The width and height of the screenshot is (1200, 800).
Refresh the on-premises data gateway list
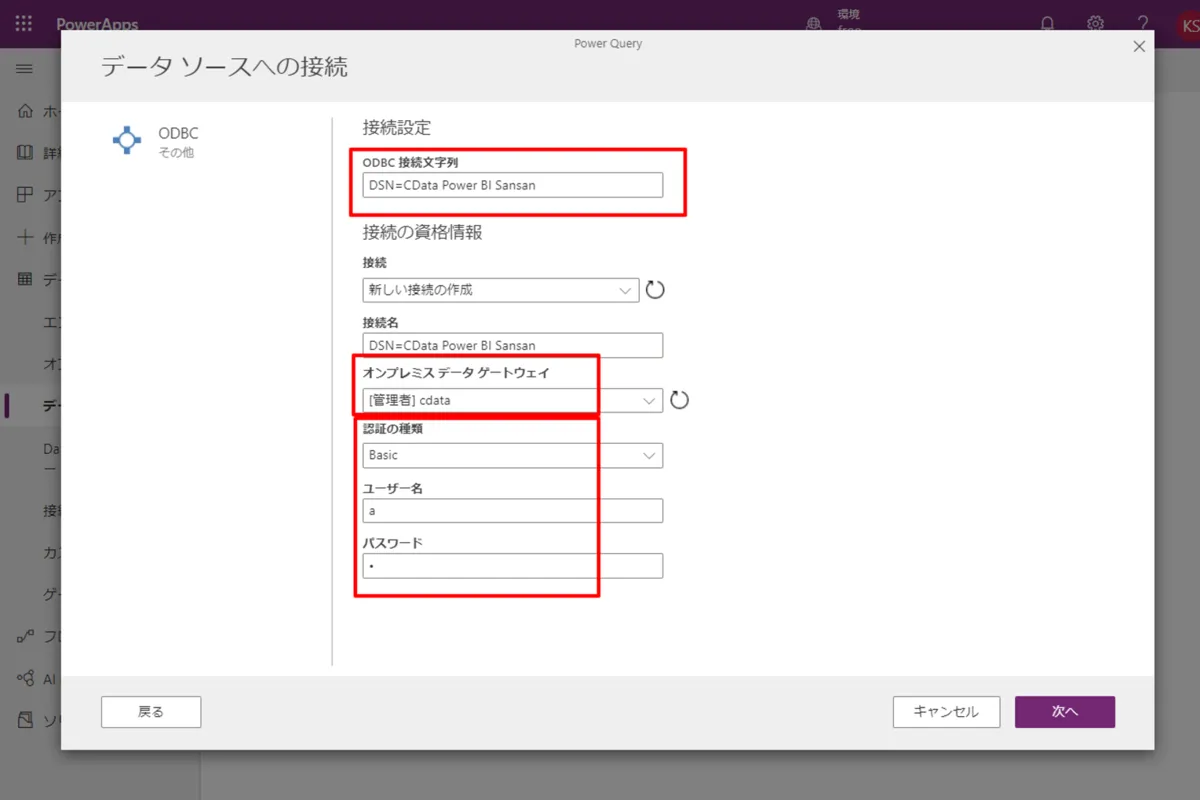(682, 400)
